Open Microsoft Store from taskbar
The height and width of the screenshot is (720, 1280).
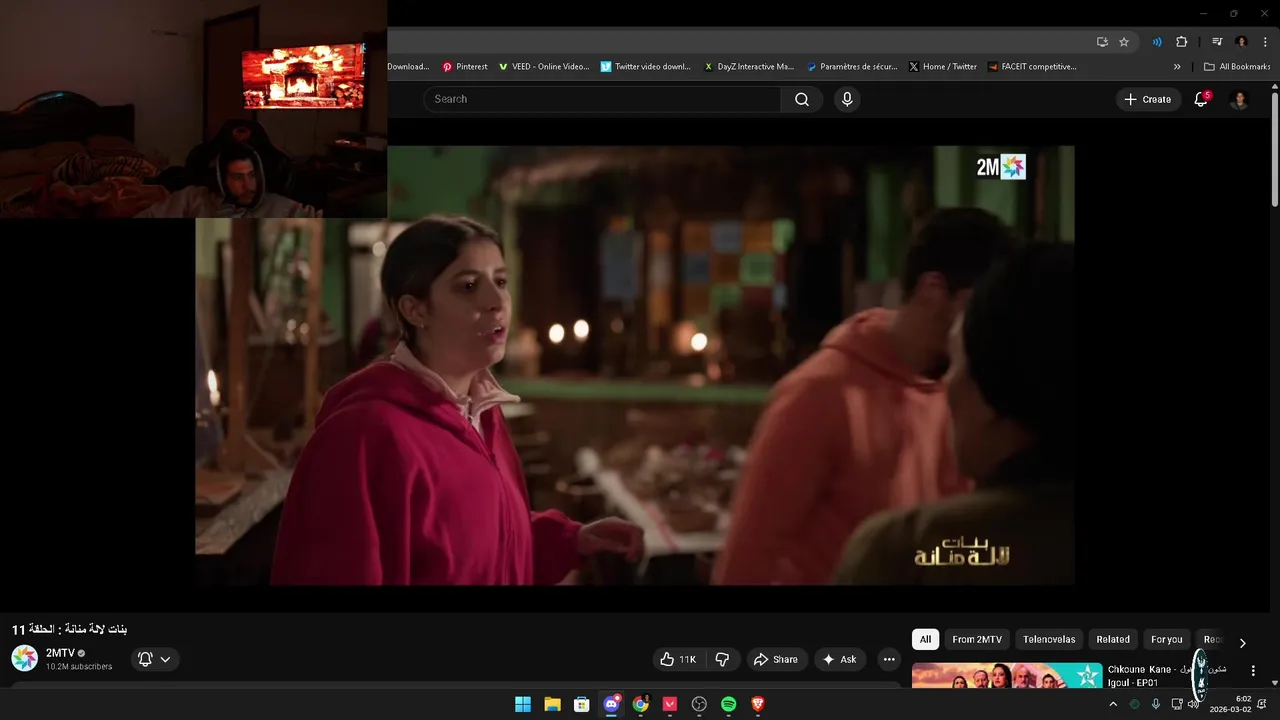tap(581, 704)
